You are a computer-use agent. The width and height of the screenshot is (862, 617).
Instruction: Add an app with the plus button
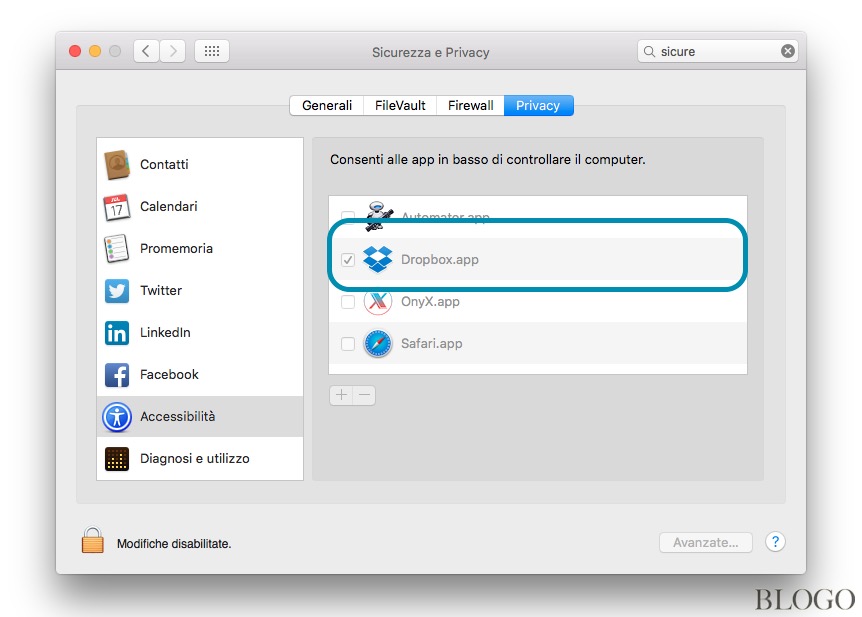coord(341,395)
